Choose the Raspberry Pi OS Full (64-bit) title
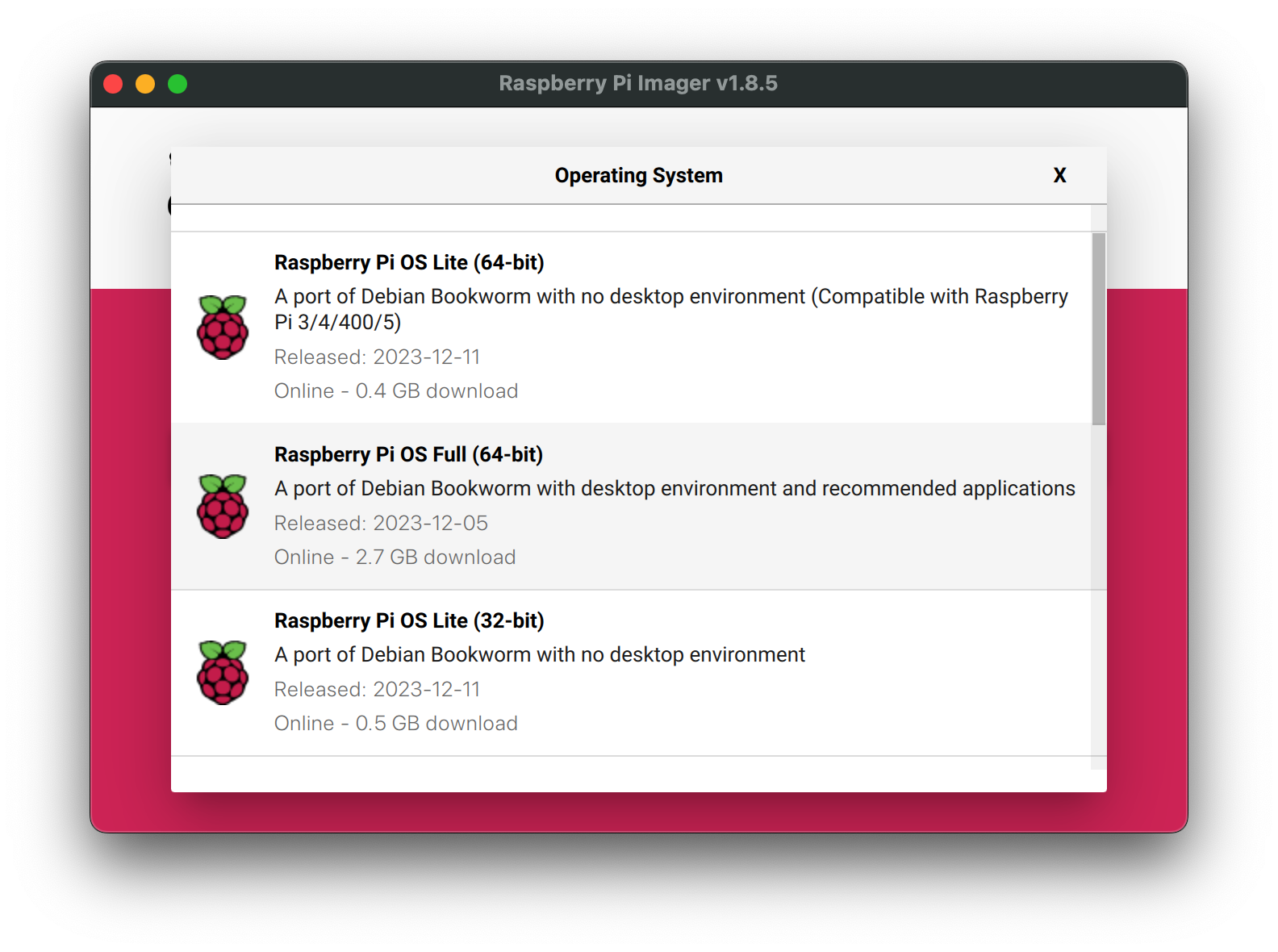 tap(408, 454)
